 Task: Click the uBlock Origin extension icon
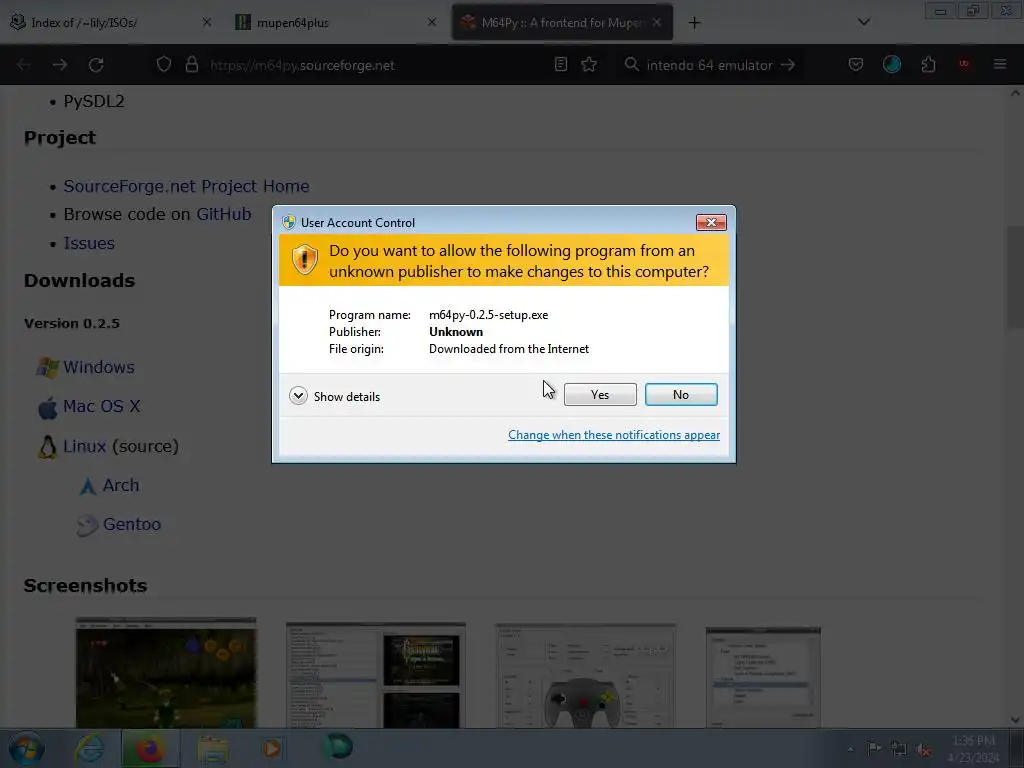(x=964, y=64)
